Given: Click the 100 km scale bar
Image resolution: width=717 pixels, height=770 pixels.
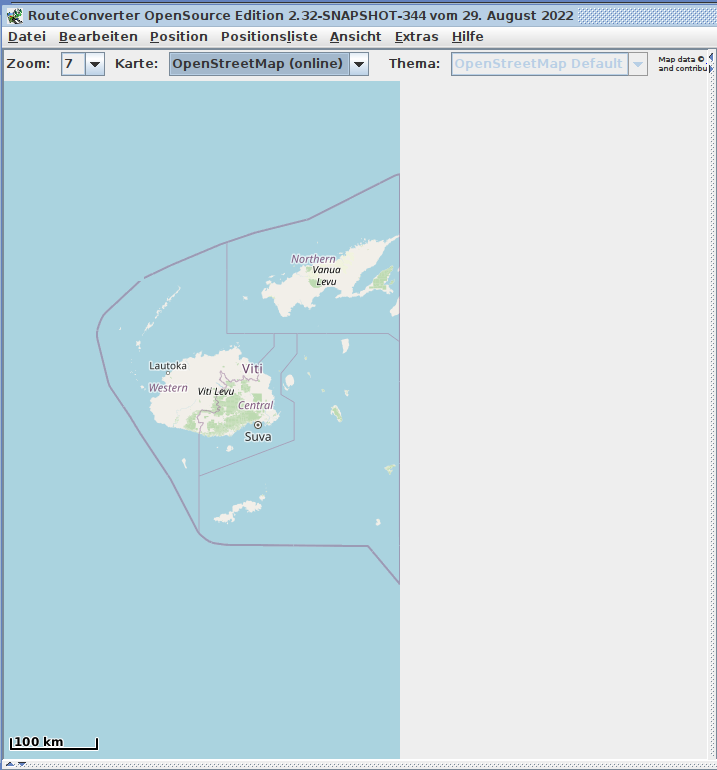Looking at the screenshot, I should [x=54, y=742].
